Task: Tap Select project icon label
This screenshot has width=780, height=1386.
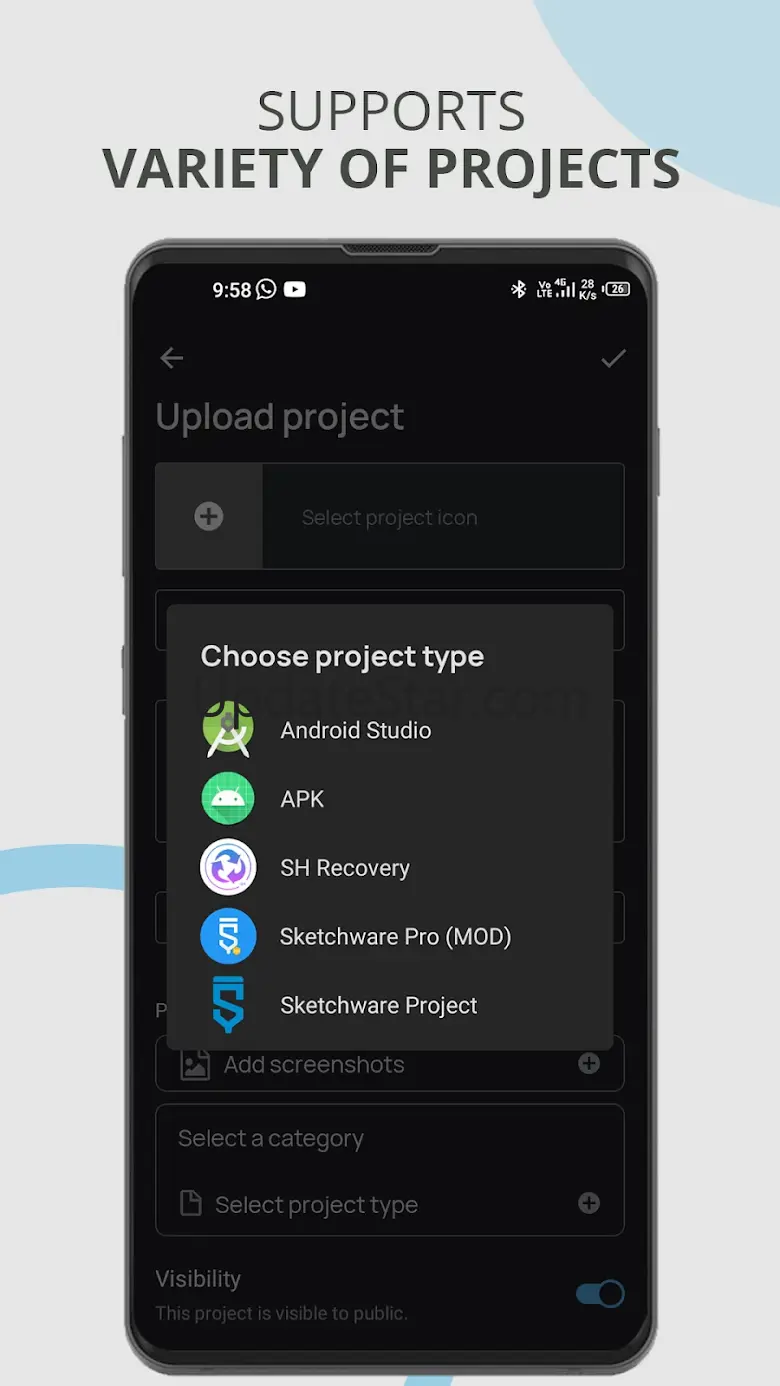Action: [389, 517]
